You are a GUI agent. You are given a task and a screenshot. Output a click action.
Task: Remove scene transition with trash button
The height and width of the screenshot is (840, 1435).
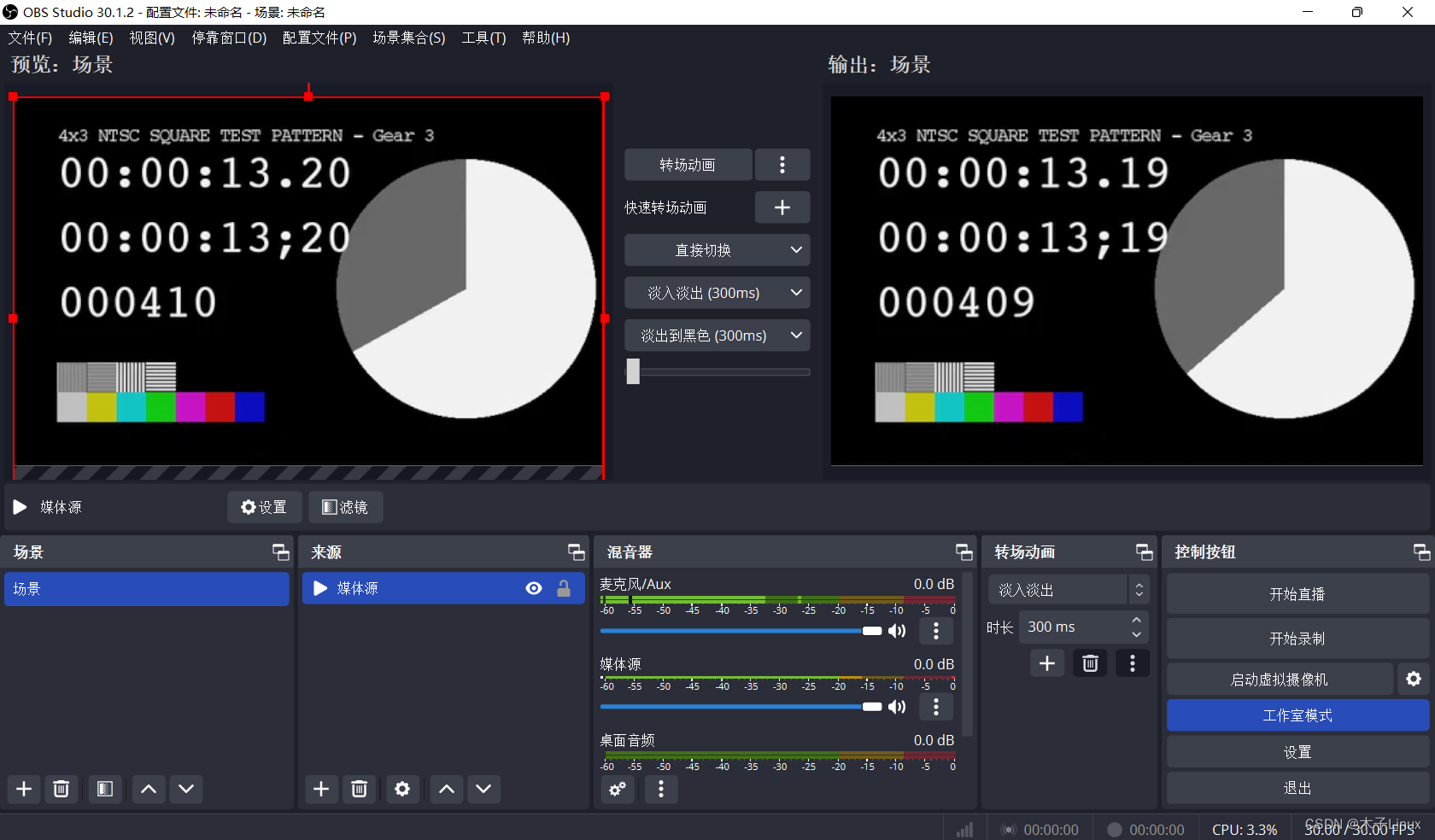[x=1090, y=663]
